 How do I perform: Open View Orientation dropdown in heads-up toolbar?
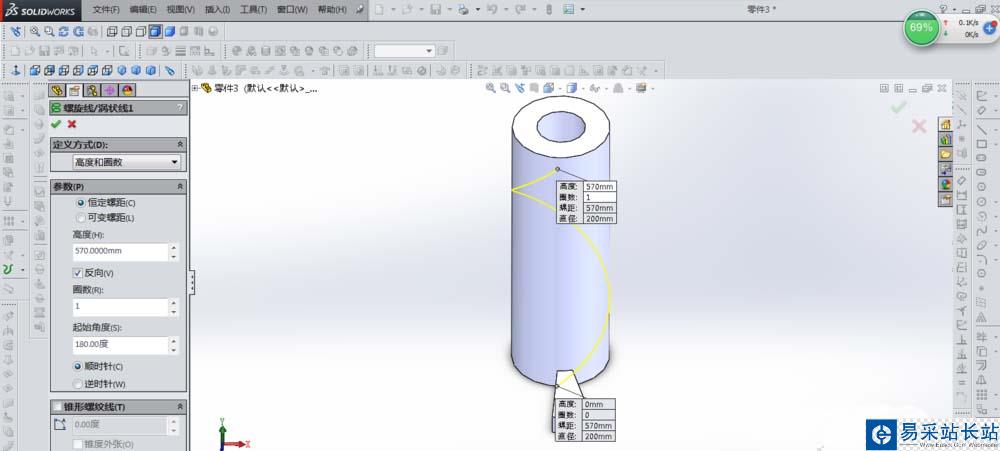tap(560, 89)
